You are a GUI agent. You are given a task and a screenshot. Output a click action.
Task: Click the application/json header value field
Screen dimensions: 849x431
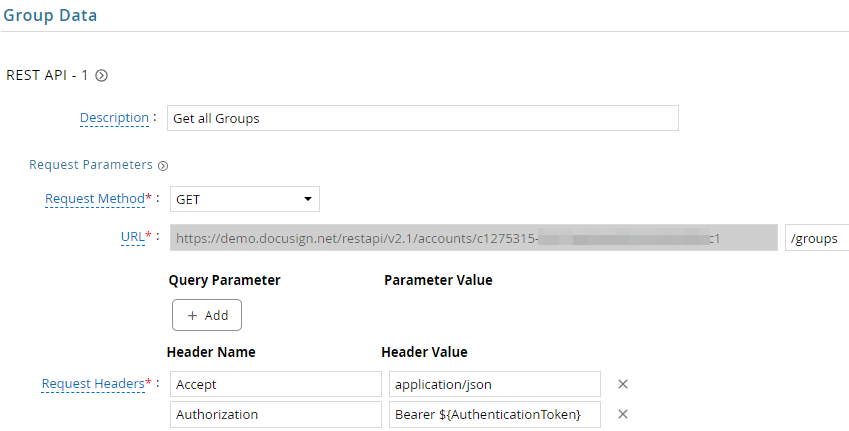pyautogui.click(x=495, y=384)
